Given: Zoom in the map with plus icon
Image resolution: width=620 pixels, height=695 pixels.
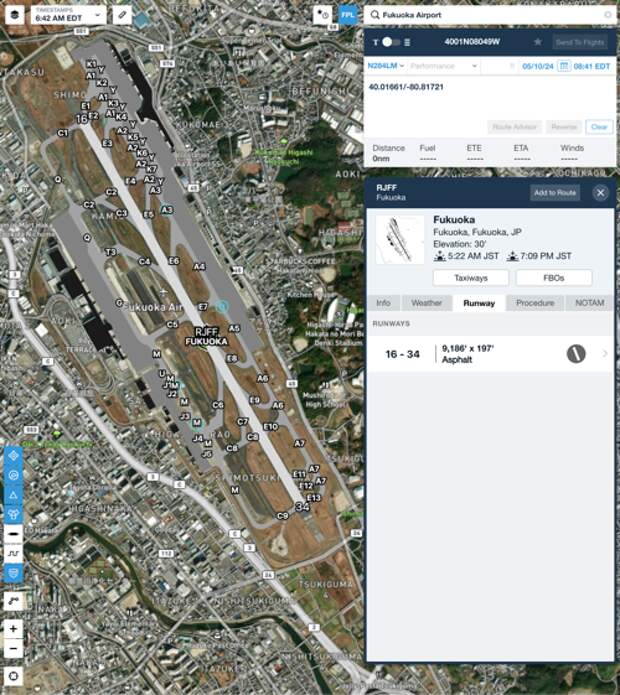Looking at the screenshot, I should (13, 629).
